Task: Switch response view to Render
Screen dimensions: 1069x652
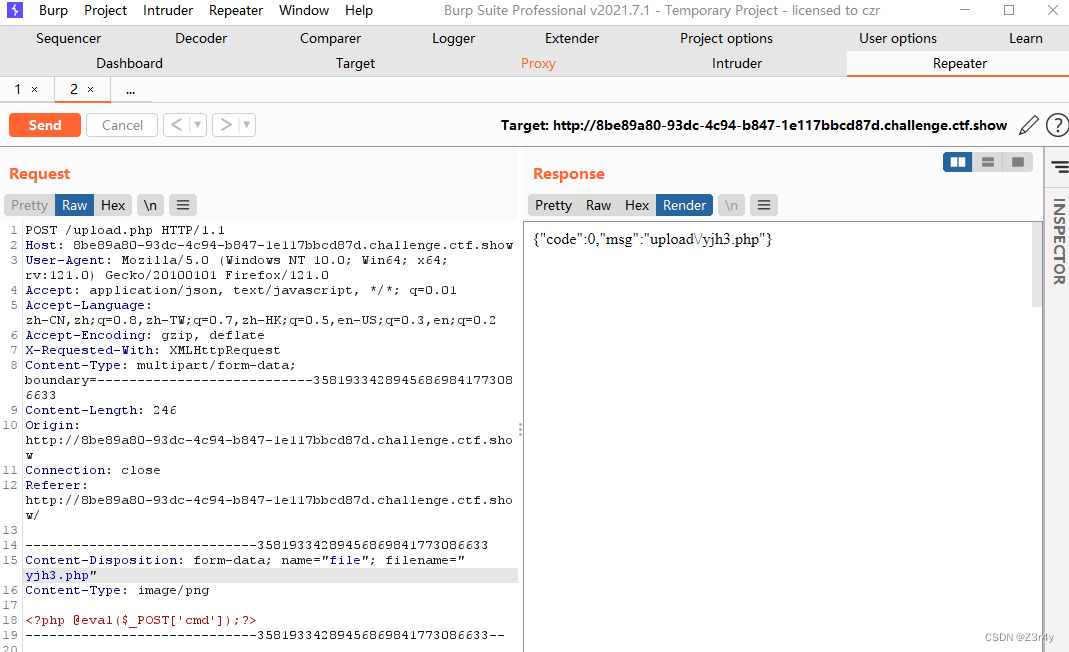Action: pos(684,205)
